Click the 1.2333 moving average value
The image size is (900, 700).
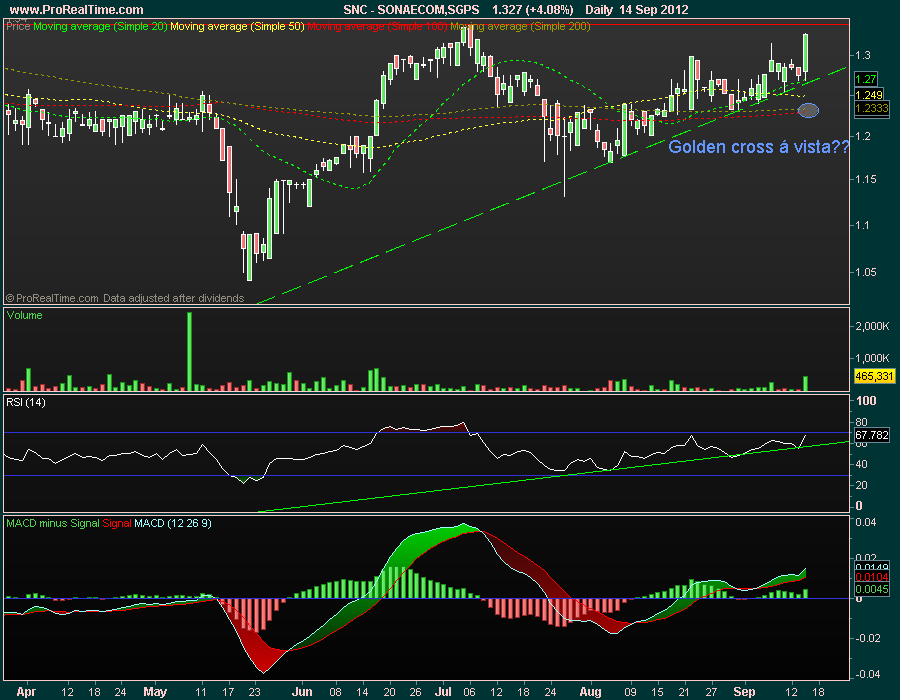coord(871,108)
